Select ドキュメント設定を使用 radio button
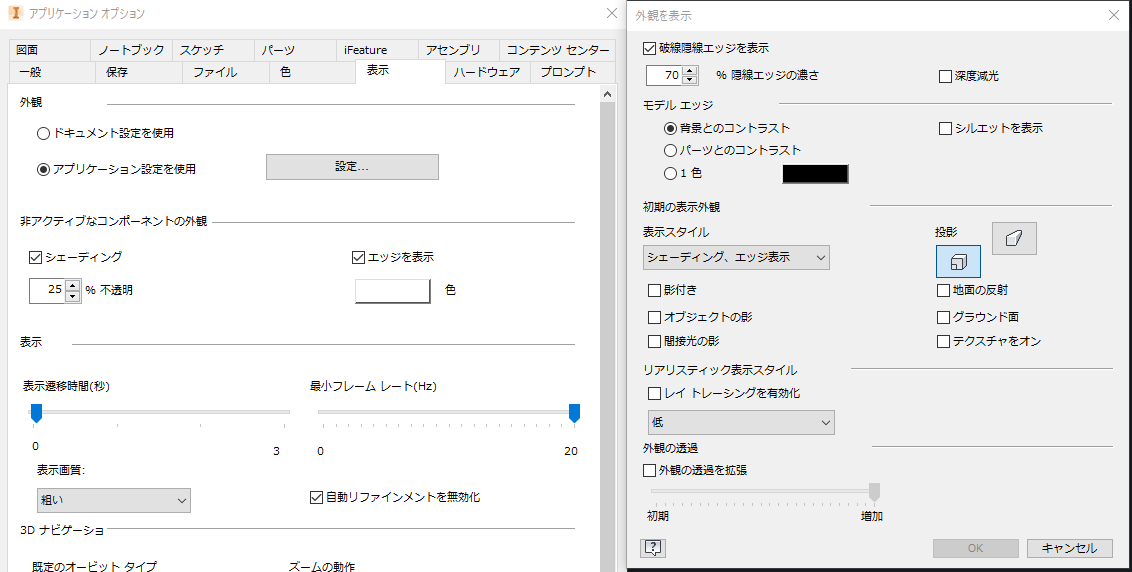 click(43, 134)
